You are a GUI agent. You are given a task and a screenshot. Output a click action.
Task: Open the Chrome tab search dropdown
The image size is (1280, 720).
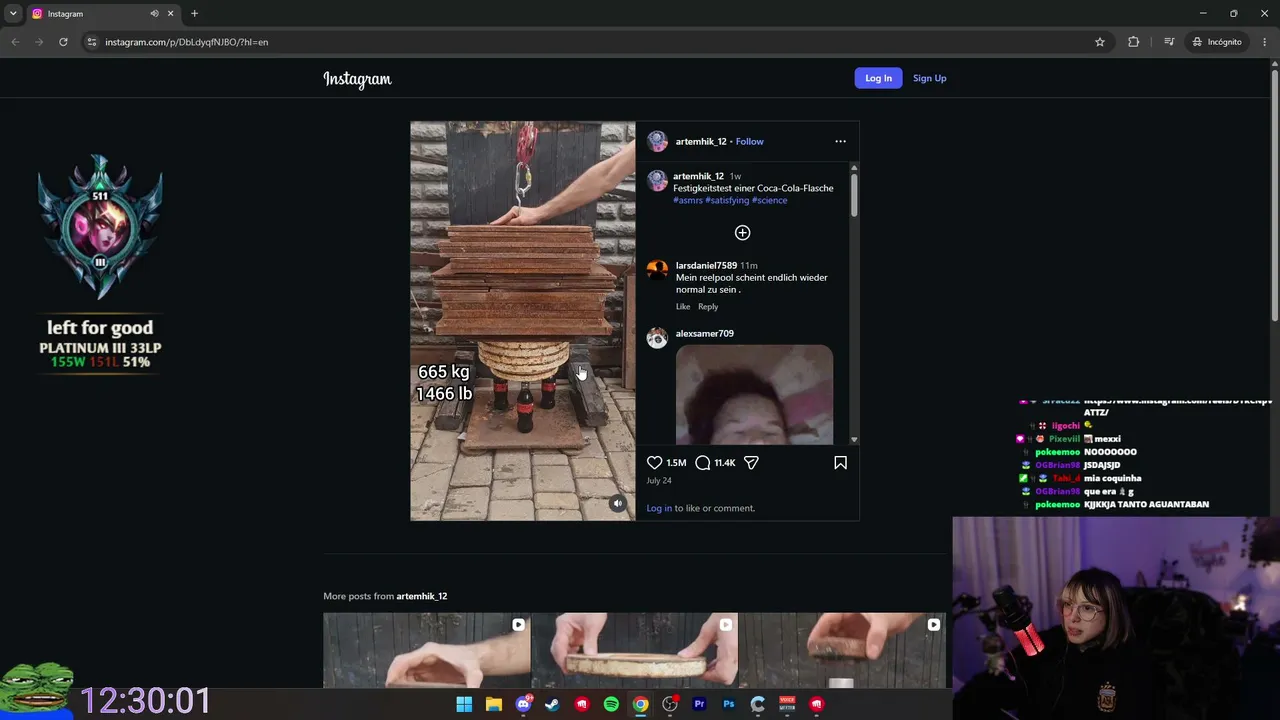(13, 13)
